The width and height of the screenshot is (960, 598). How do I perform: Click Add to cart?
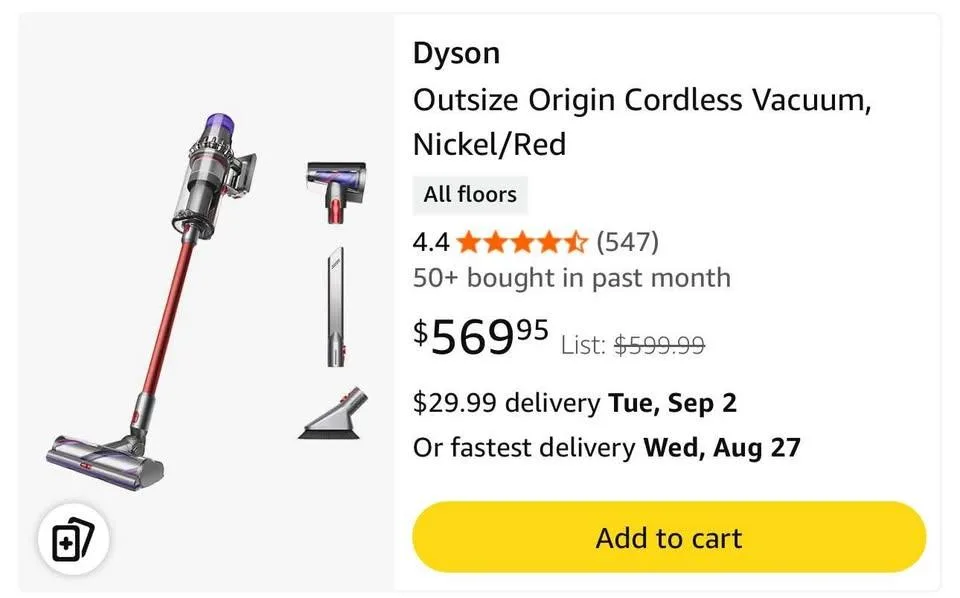tap(667, 537)
